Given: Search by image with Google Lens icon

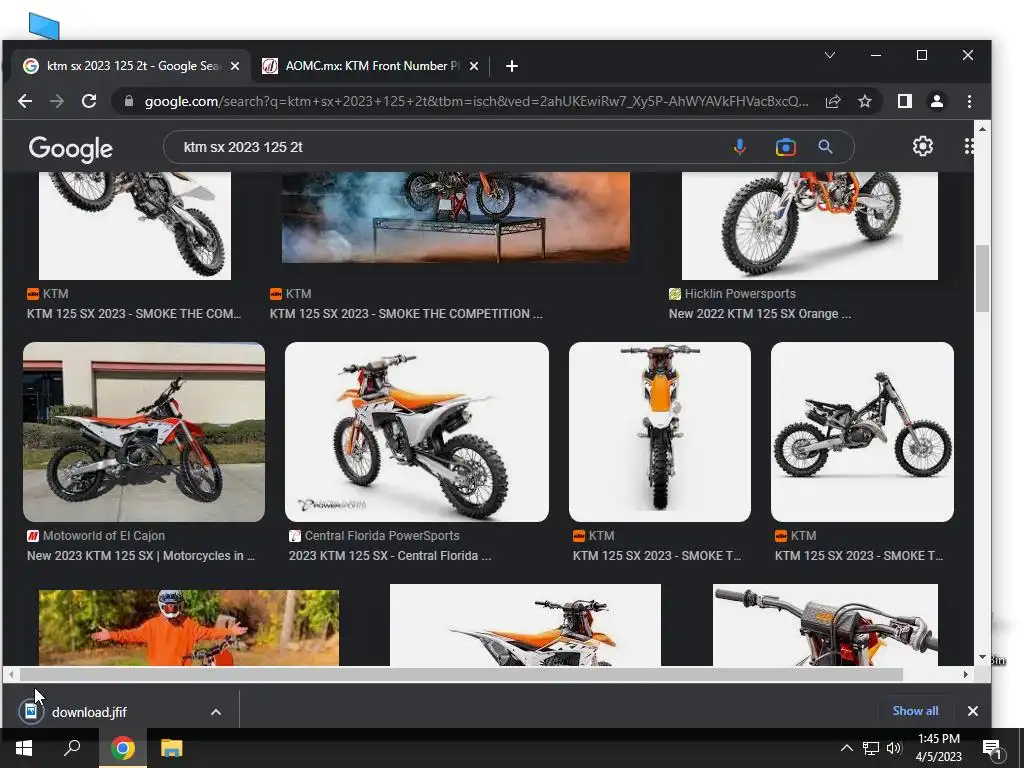Looking at the screenshot, I should click(x=786, y=147).
